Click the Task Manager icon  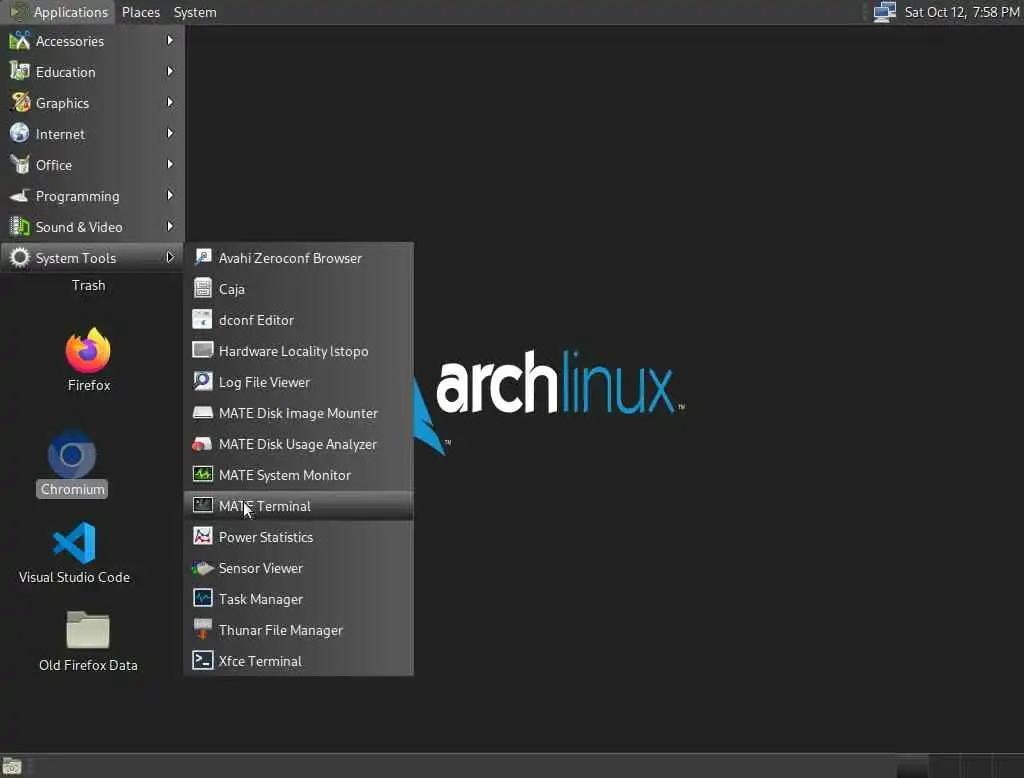click(x=202, y=598)
